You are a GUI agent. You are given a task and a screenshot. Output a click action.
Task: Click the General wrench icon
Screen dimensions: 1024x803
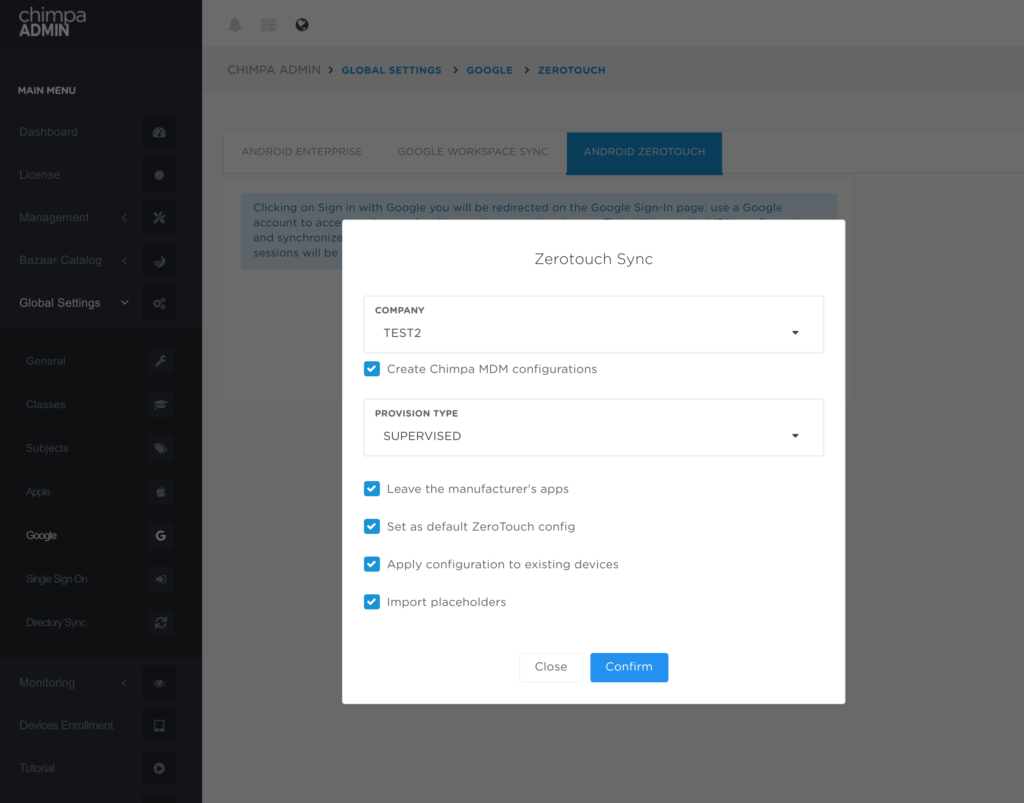tap(161, 361)
